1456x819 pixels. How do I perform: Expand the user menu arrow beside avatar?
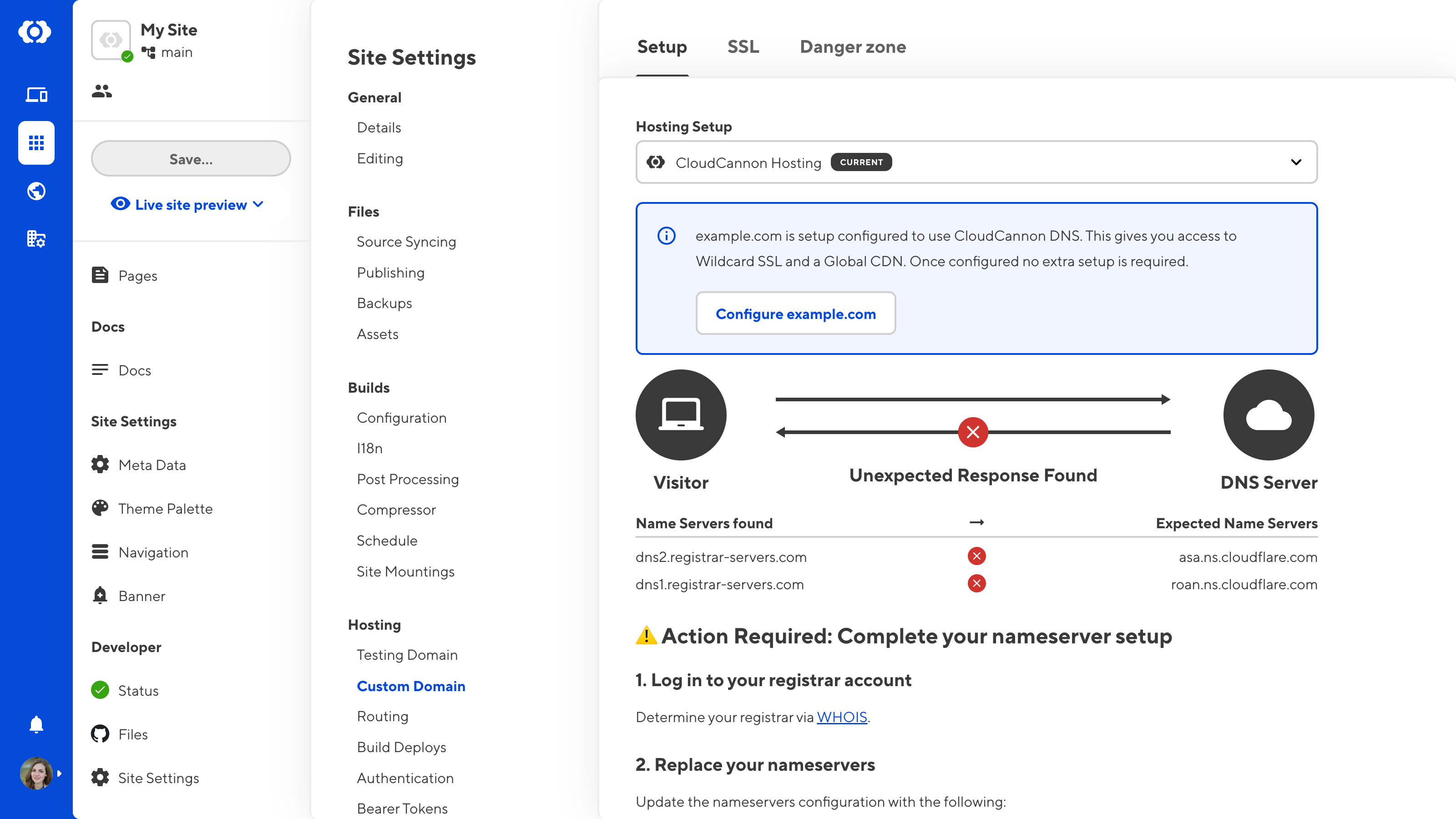pyautogui.click(x=59, y=773)
